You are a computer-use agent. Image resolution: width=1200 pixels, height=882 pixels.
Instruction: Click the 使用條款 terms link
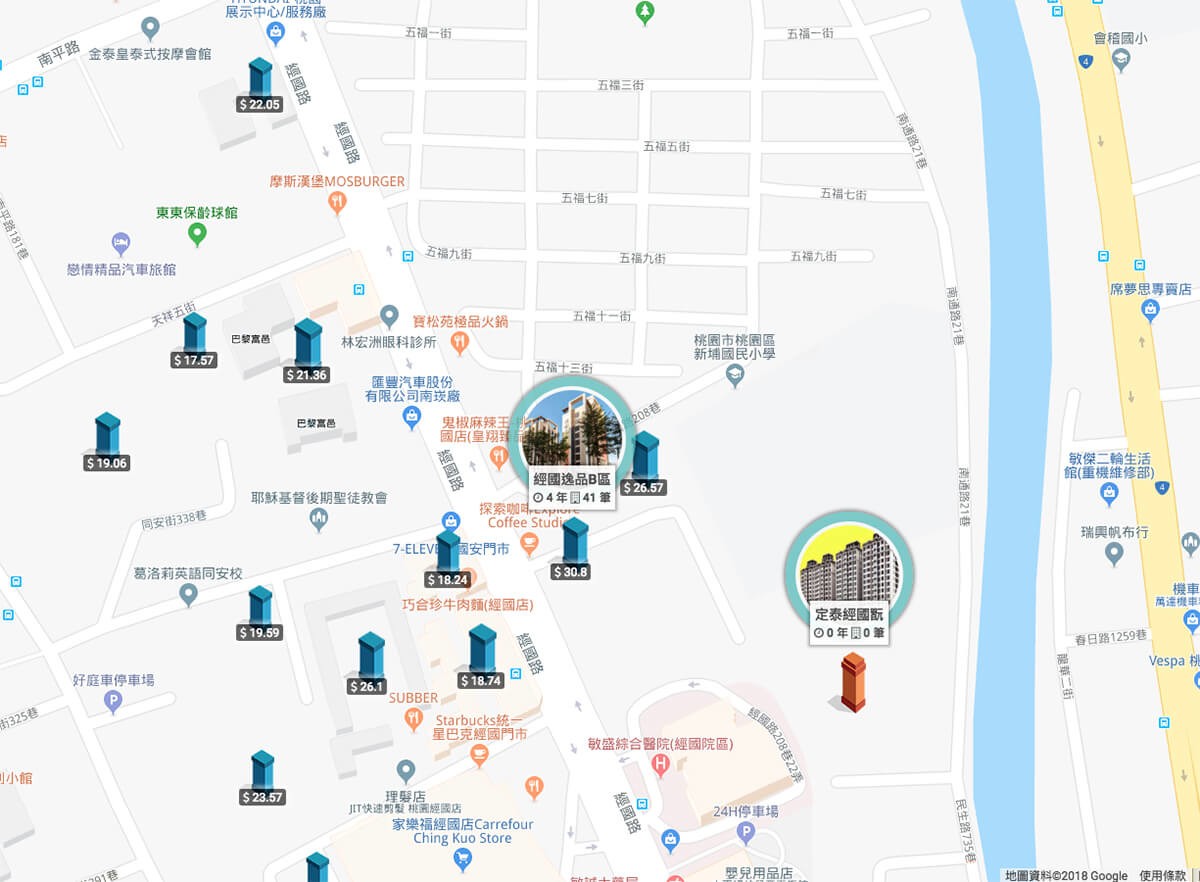(1162, 875)
